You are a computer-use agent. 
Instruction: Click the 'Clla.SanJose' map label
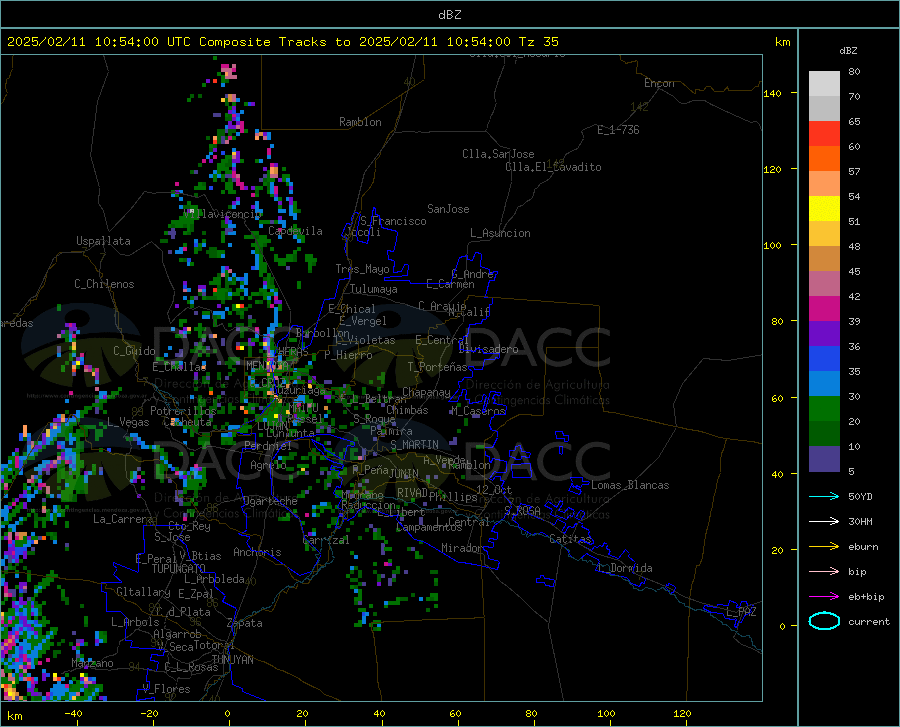pos(498,154)
